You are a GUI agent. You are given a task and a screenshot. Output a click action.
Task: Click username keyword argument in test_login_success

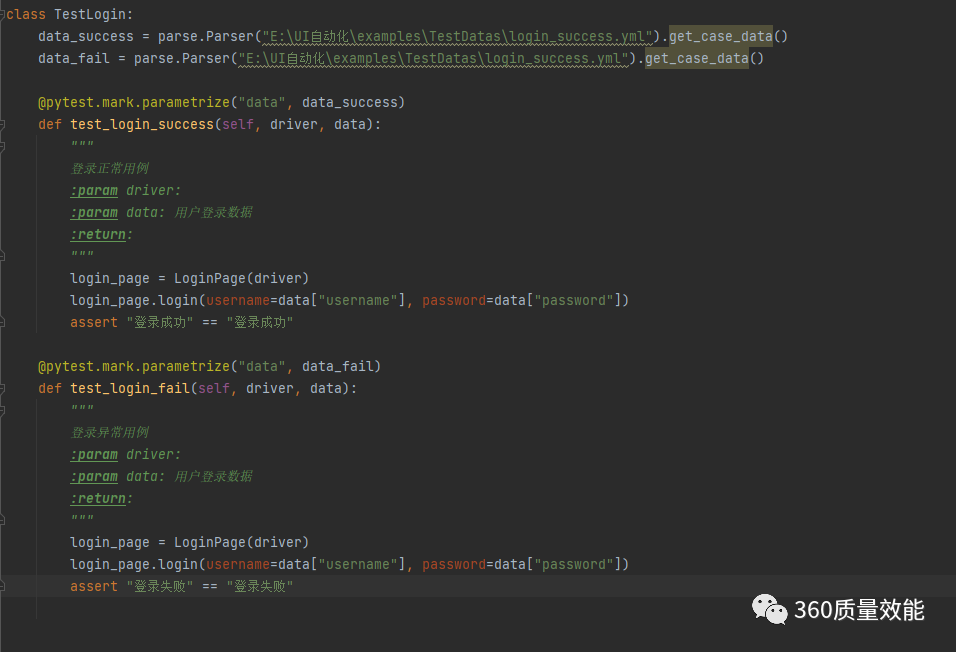238,300
